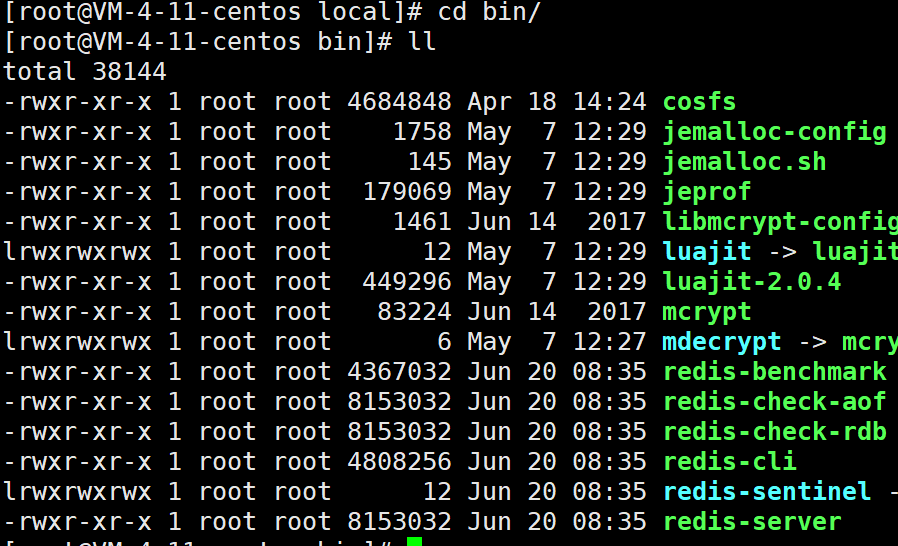Select the redis-benchmark filename
Screen dimensions: 898x546
(x=774, y=372)
